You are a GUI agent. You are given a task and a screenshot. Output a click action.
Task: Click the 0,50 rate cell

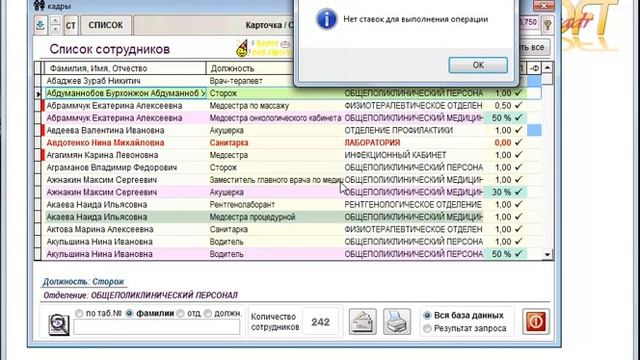click(502, 106)
